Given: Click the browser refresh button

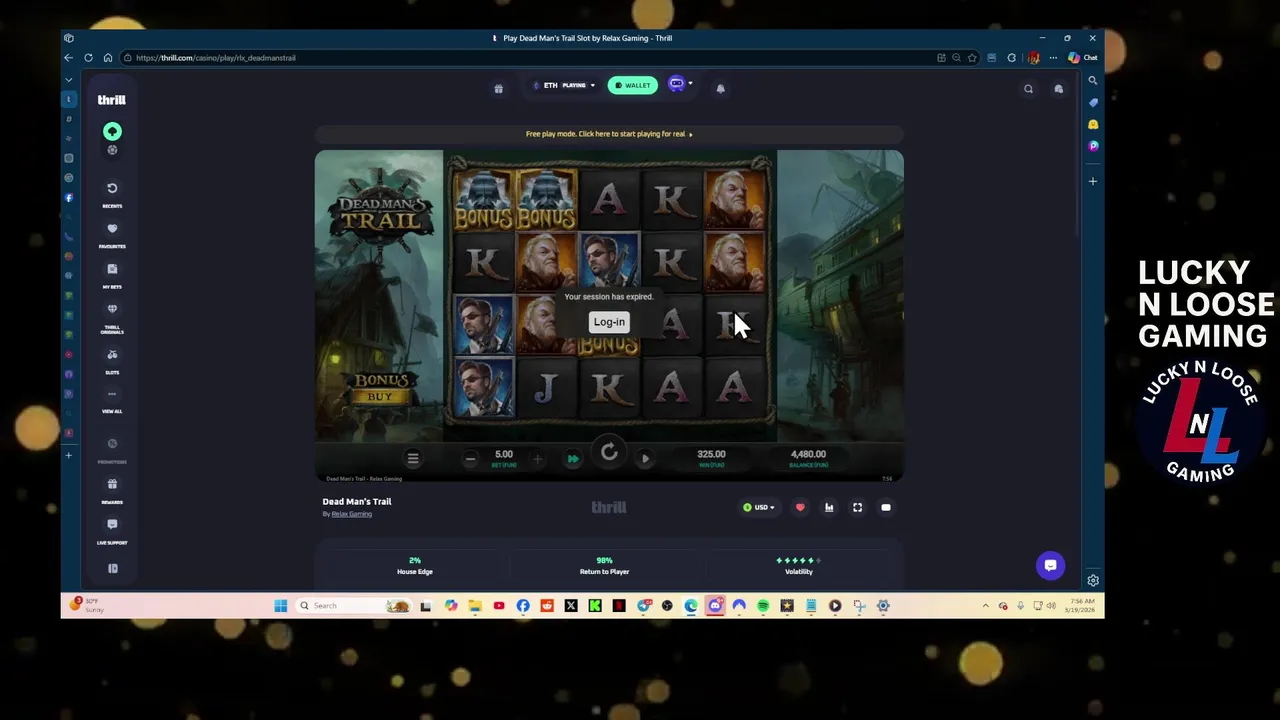Looking at the screenshot, I should [x=88, y=58].
